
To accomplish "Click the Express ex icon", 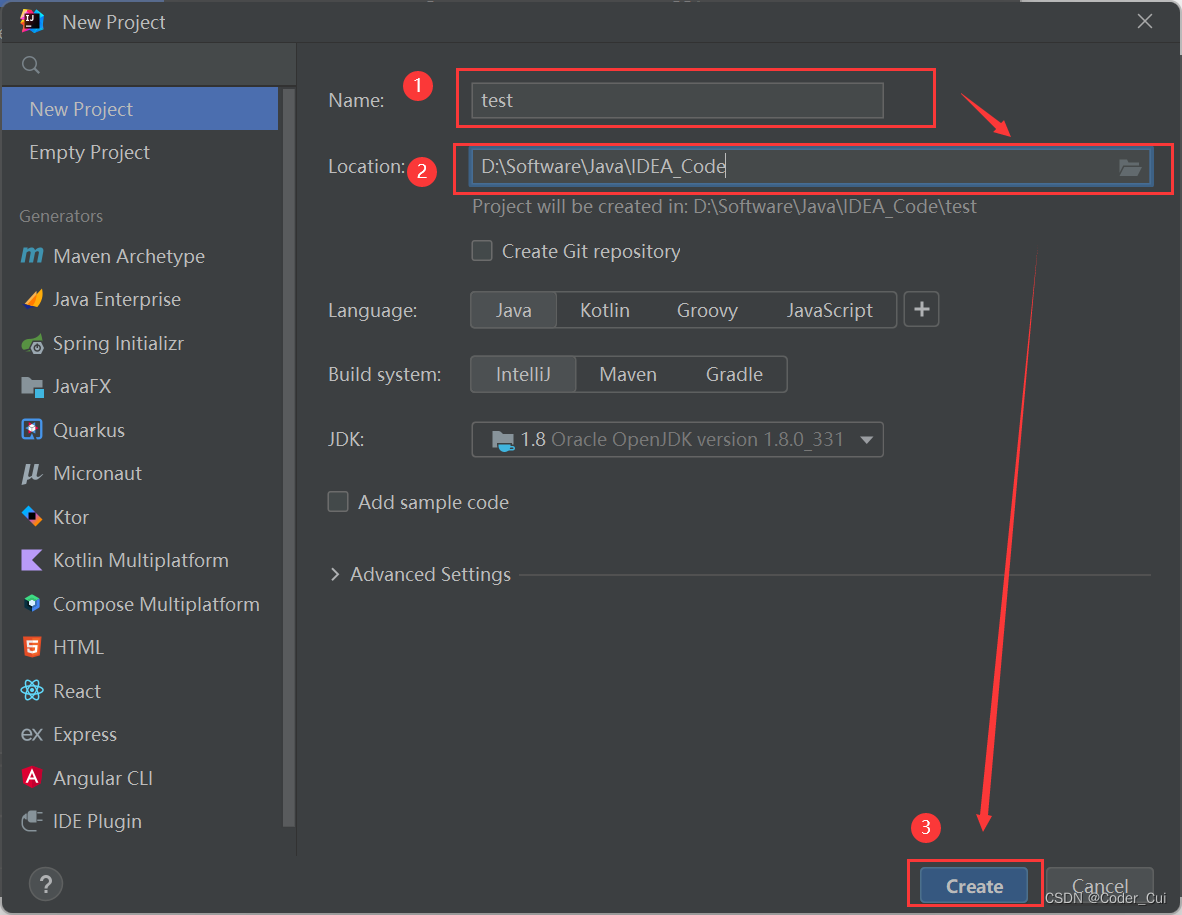I will tap(32, 734).
